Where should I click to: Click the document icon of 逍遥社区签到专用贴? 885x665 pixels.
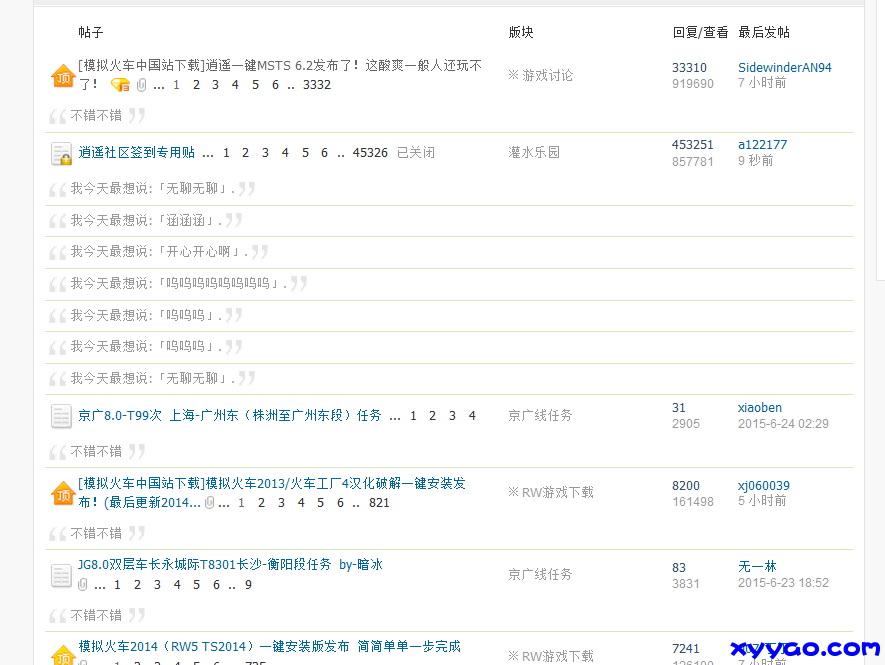pyautogui.click(x=60, y=152)
